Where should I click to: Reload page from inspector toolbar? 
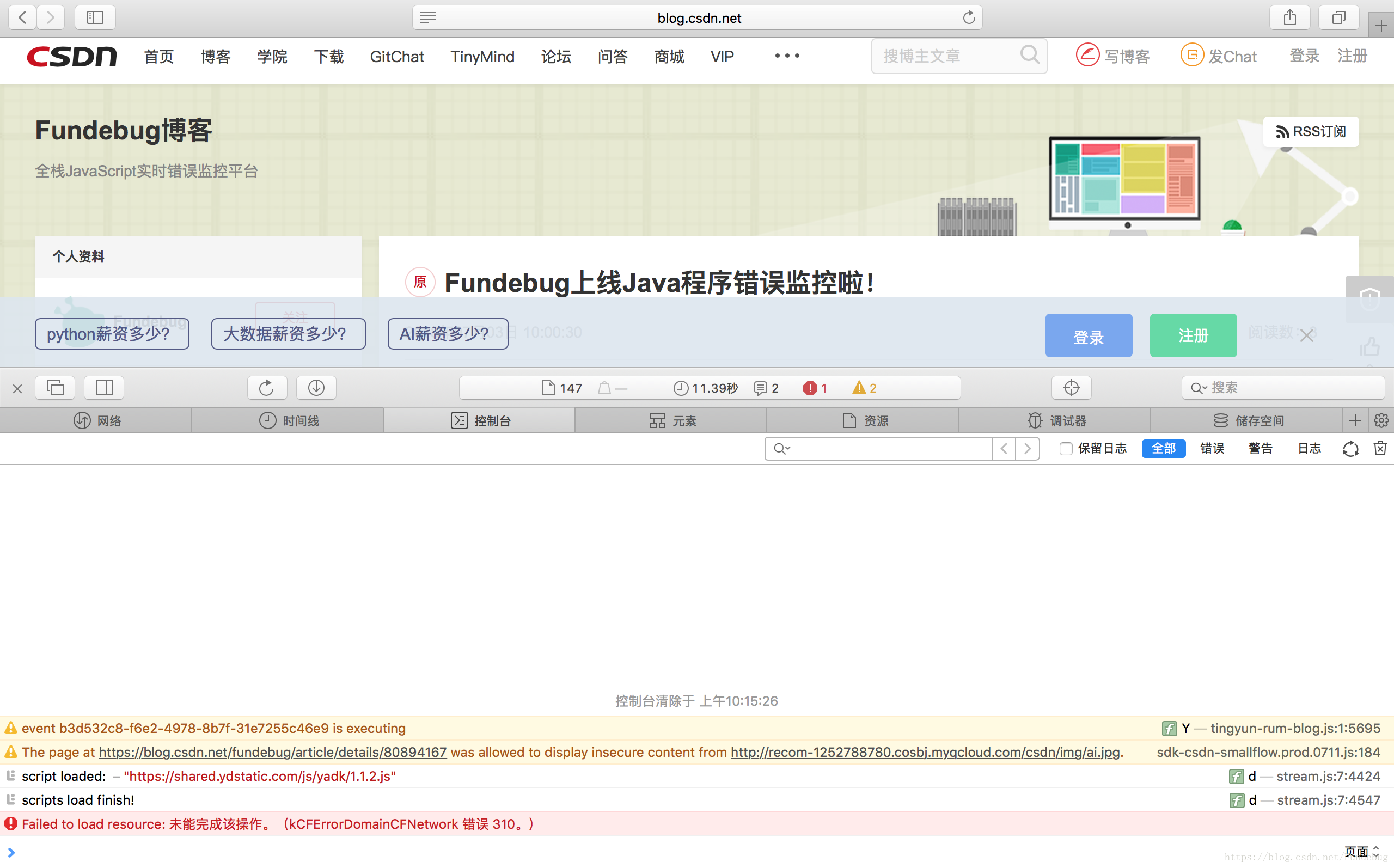267,388
